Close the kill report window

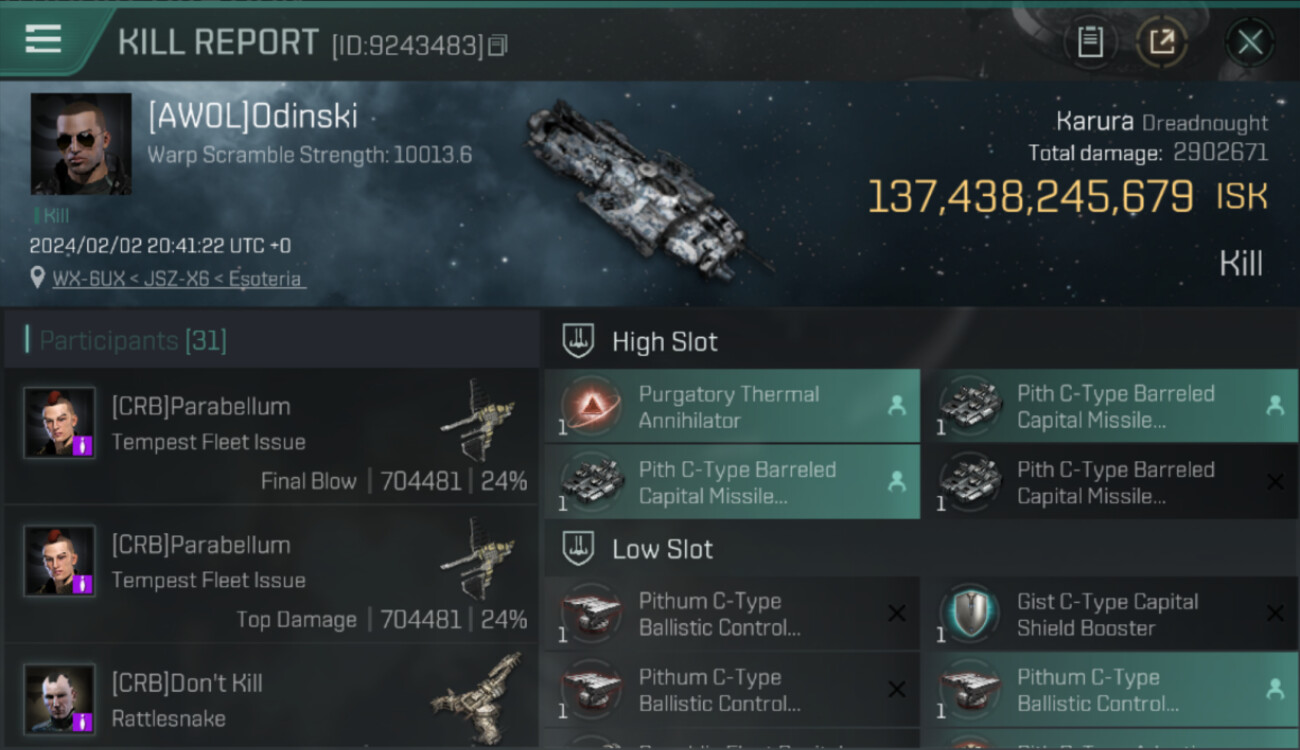1250,42
